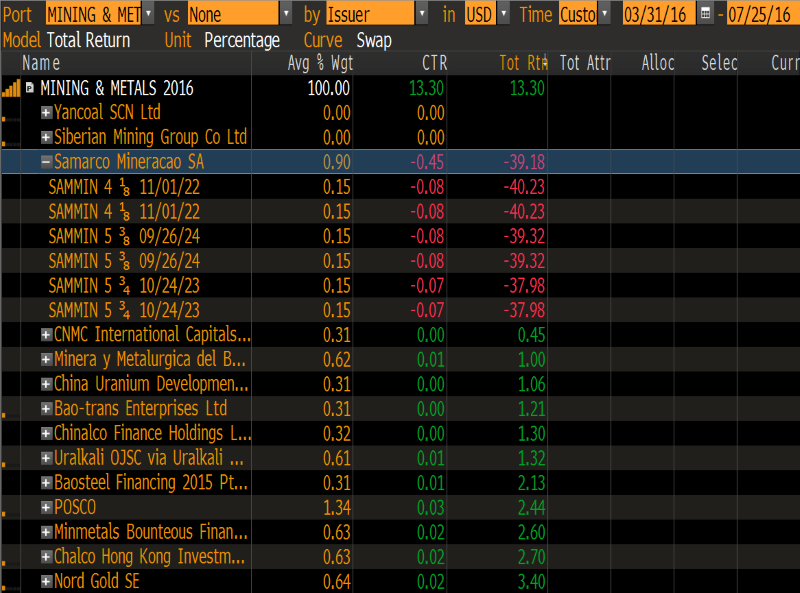
Task: Click POSCO average weight 1.34
Action: (x=337, y=508)
